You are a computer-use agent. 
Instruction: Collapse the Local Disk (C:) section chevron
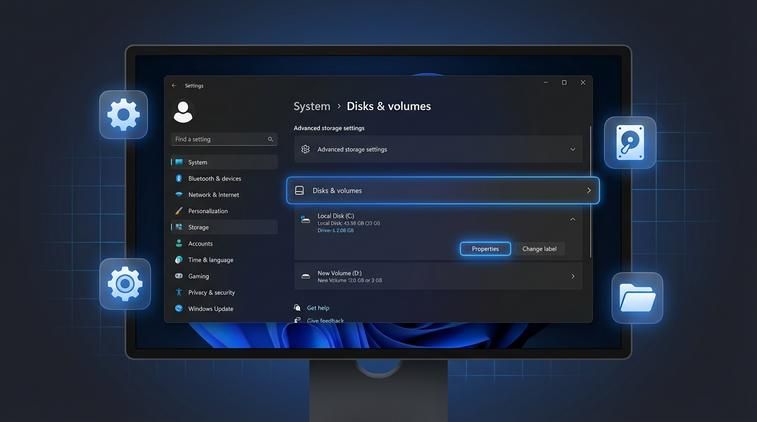[x=573, y=220]
